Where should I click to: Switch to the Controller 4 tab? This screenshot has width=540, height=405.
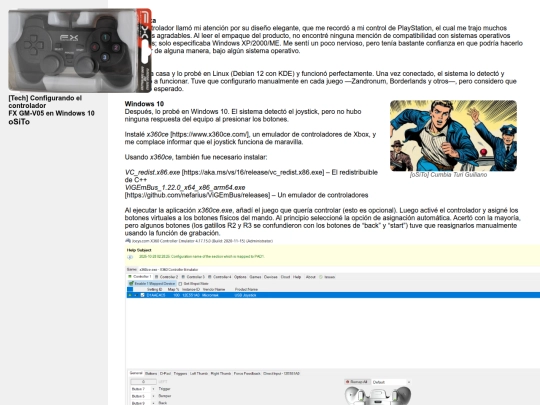coord(220,277)
